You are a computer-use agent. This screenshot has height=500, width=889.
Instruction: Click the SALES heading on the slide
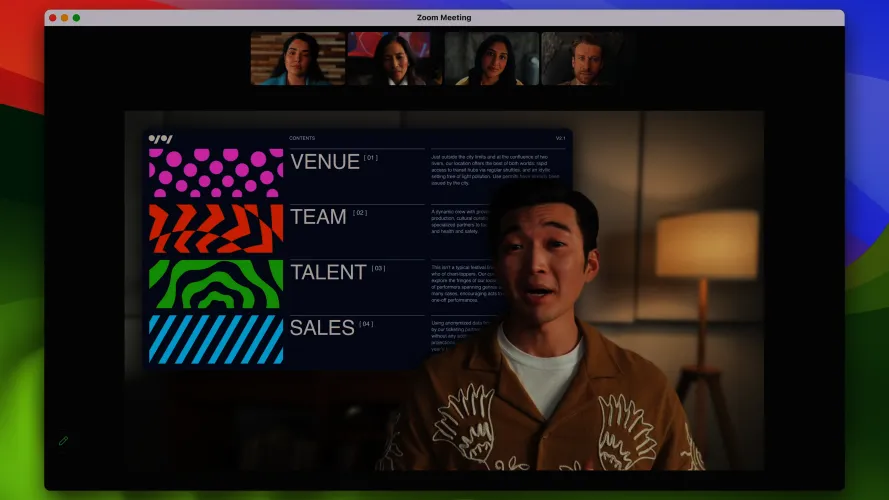322,328
